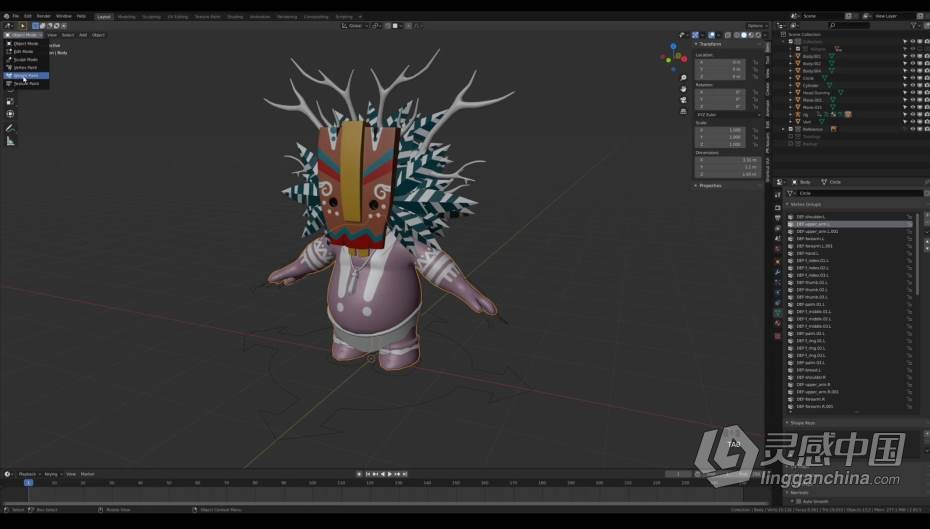Open the outliner filter funnel icon

point(914,26)
